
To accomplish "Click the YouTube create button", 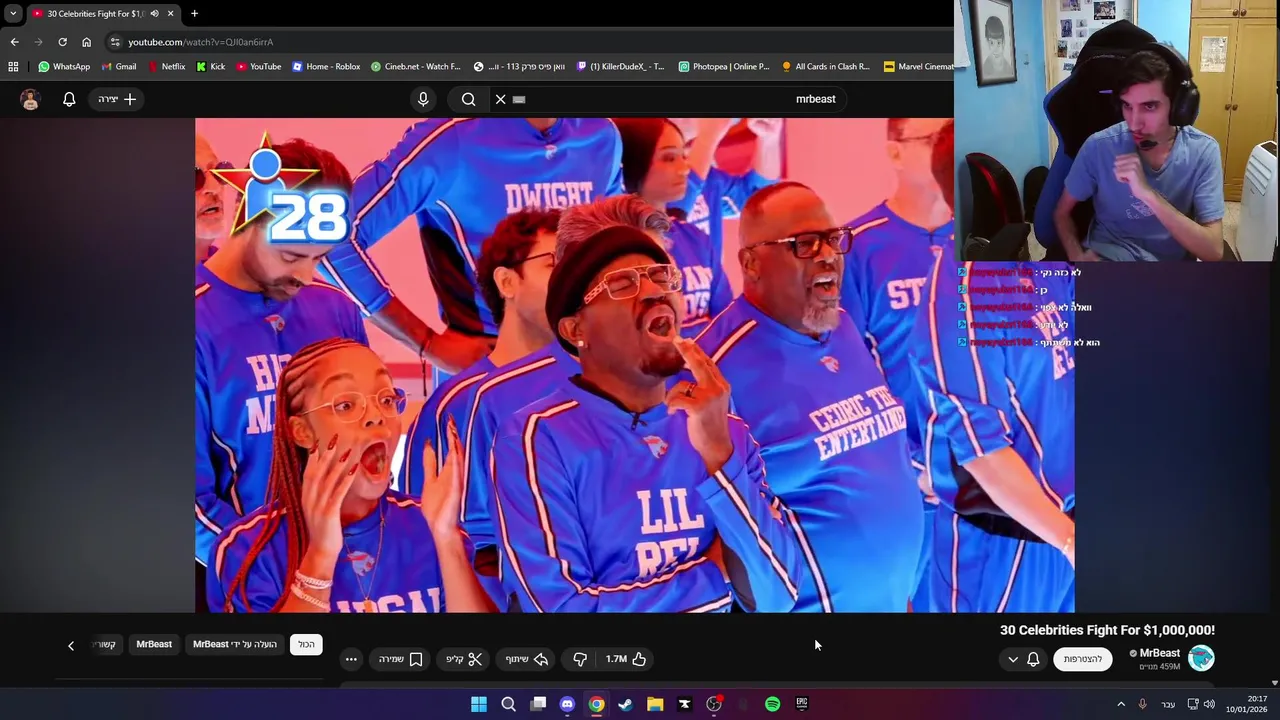I will pyautogui.click(x=117, y=99).
